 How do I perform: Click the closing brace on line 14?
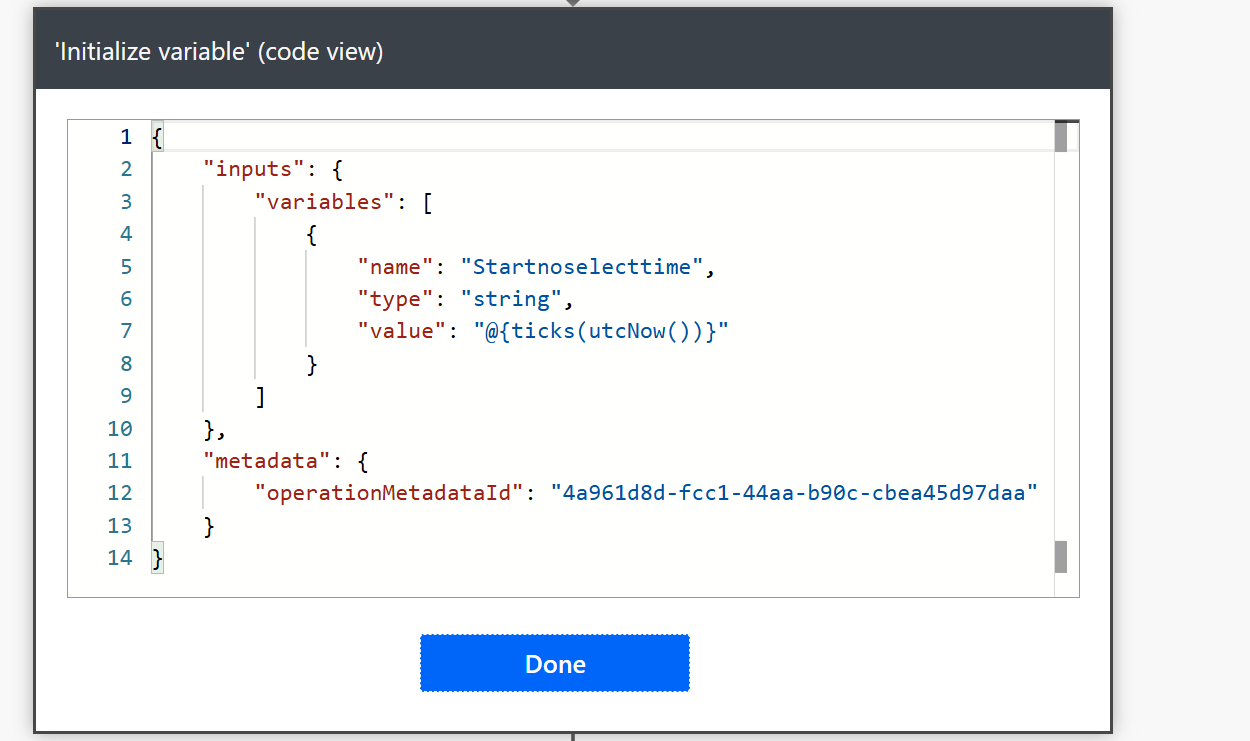click(157, 558)
